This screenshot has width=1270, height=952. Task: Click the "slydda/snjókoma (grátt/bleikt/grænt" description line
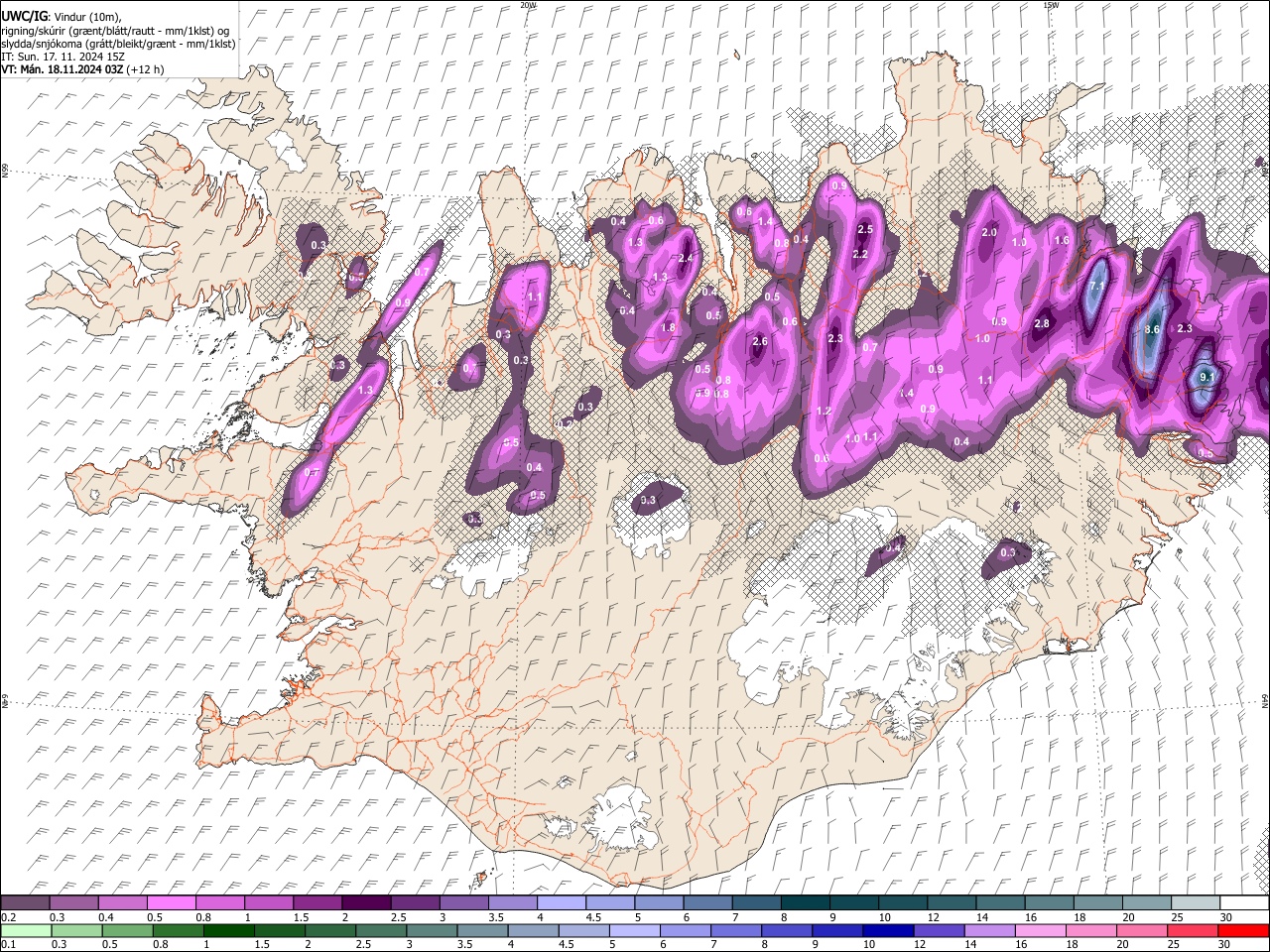(118, 44)
